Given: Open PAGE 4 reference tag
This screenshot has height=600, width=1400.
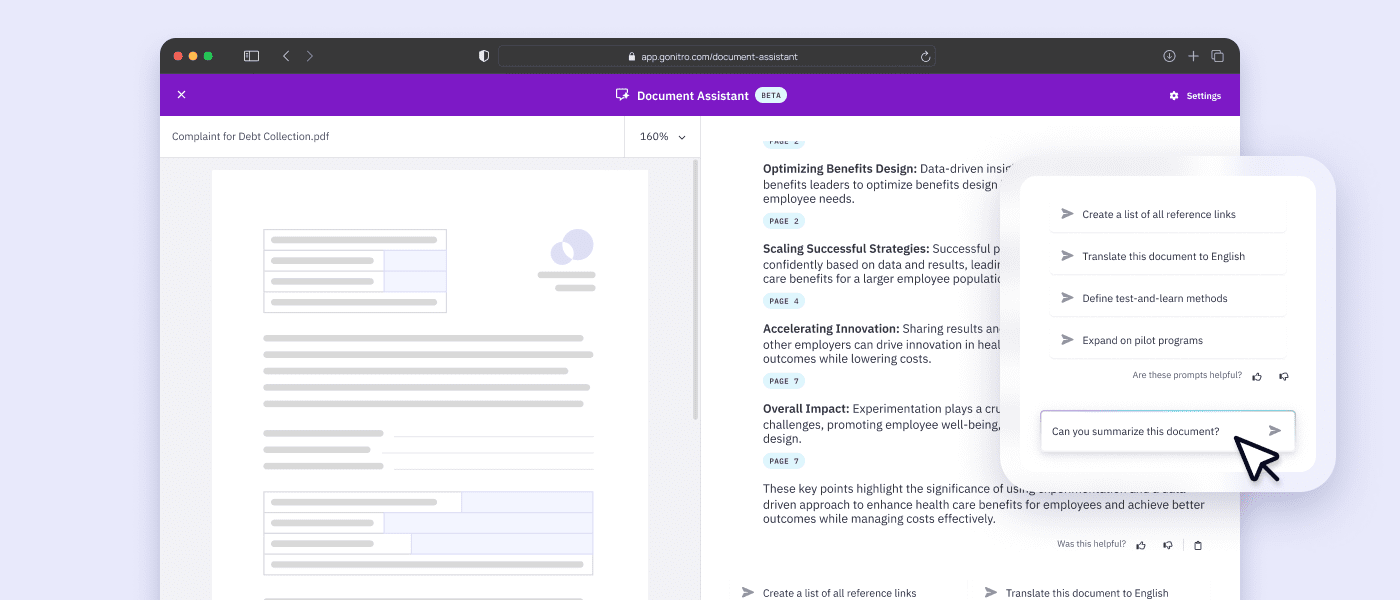Looking at the screenshot, I should point(783,301).
